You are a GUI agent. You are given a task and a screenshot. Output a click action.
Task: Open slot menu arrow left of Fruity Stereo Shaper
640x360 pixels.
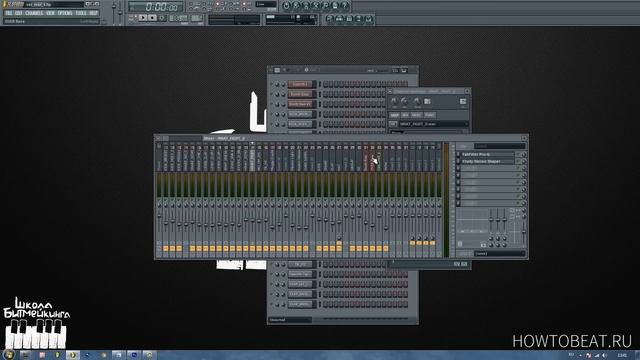458,161
